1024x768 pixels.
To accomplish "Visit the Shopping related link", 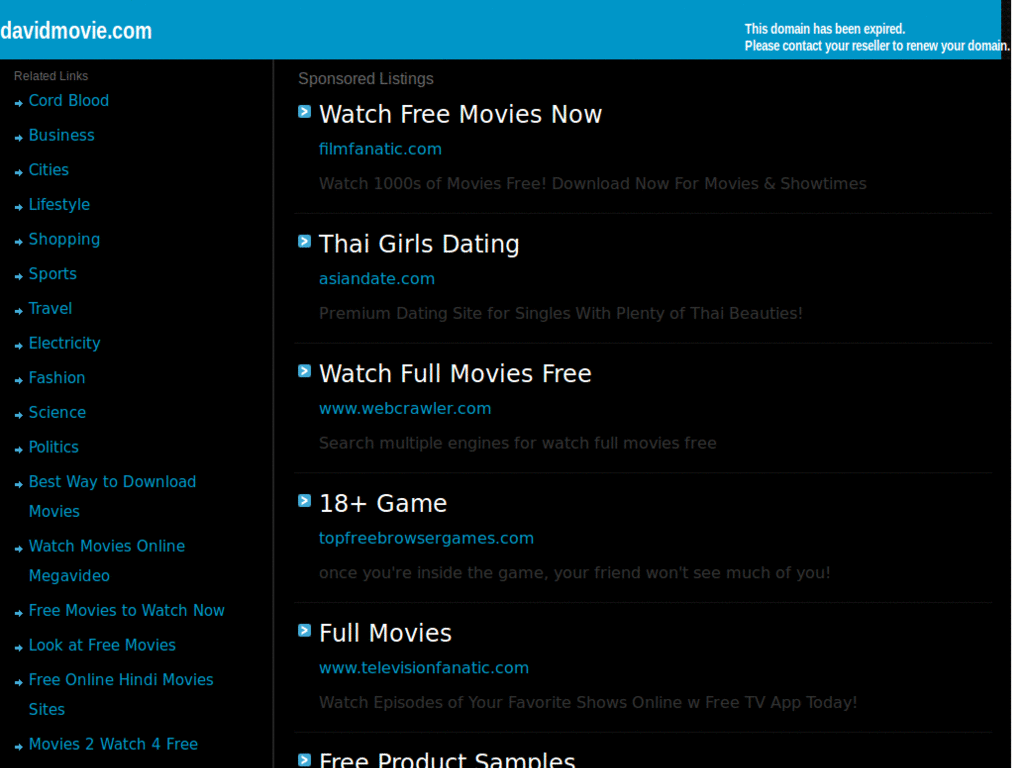I will (64, 239).
